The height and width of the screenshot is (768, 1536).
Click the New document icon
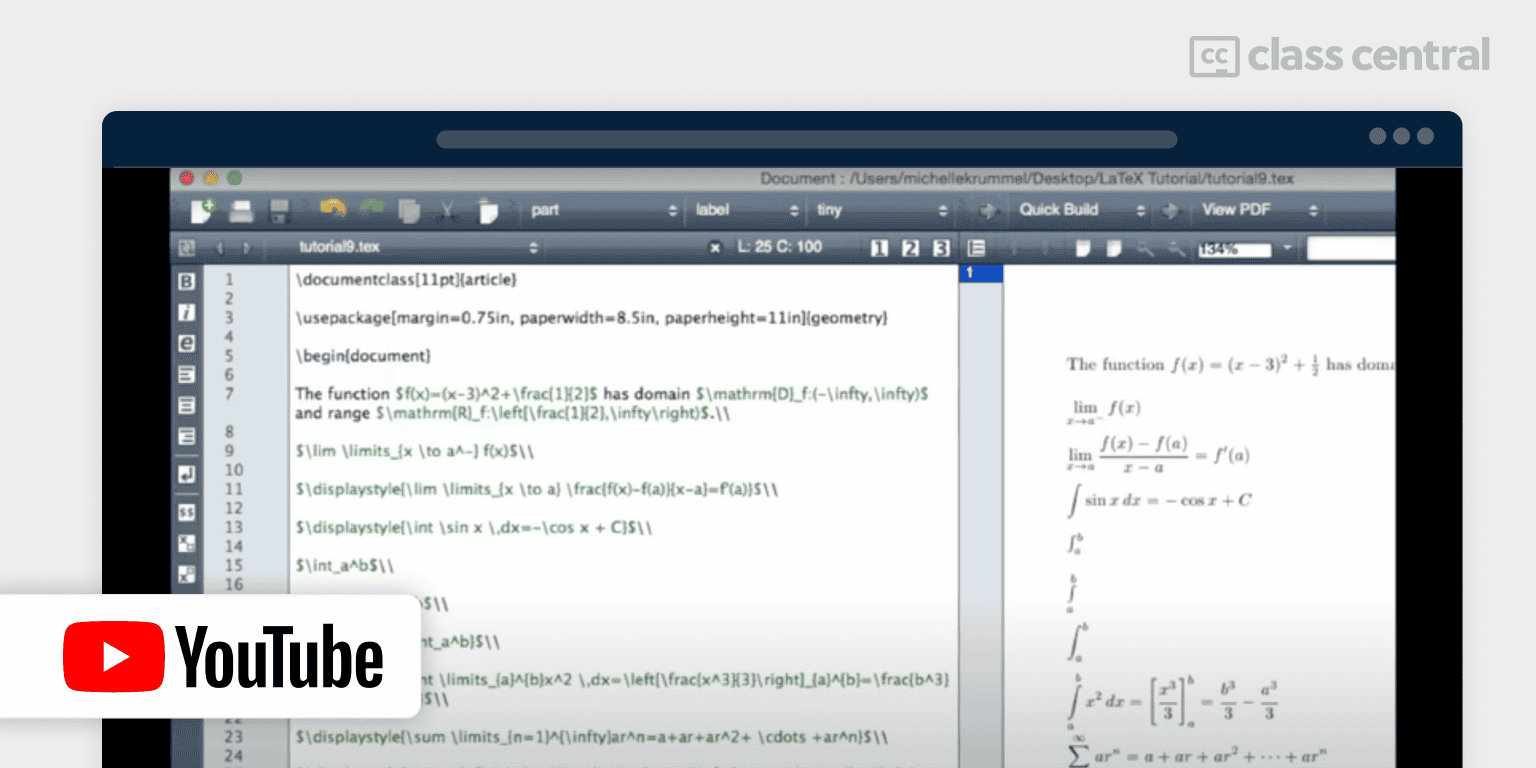(203, 211)
